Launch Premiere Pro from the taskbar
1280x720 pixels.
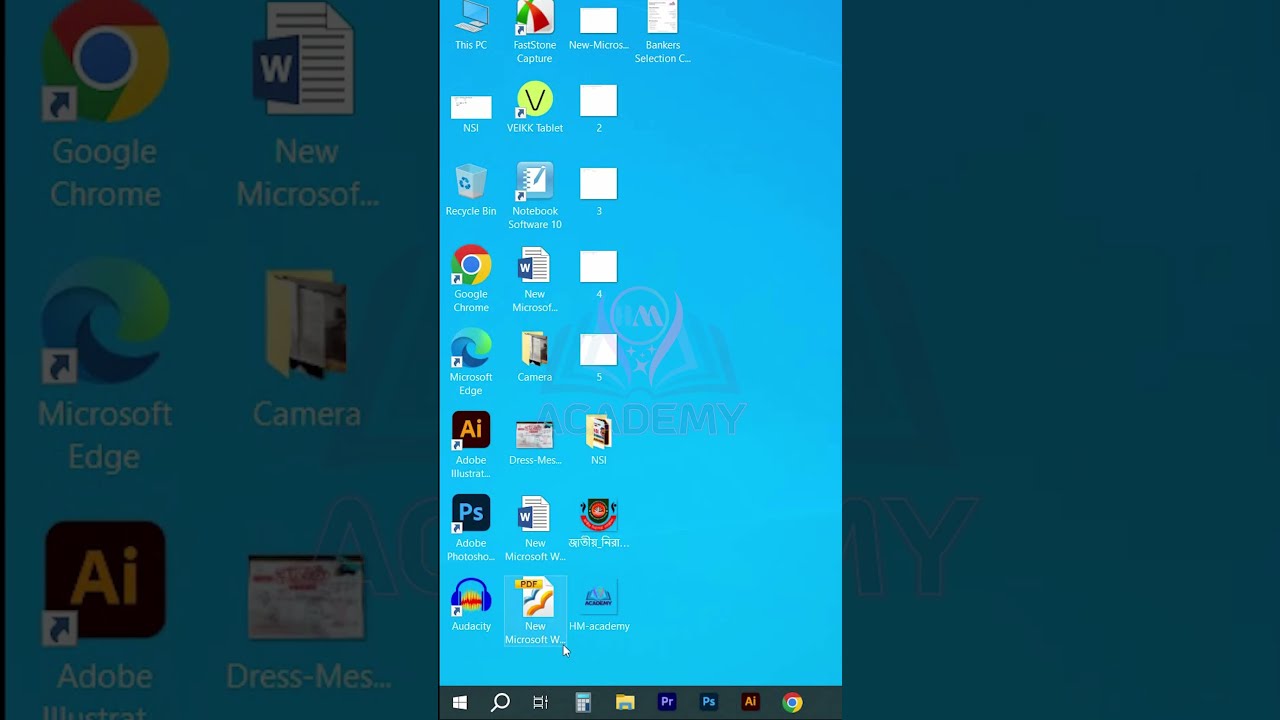pos(667,702)
